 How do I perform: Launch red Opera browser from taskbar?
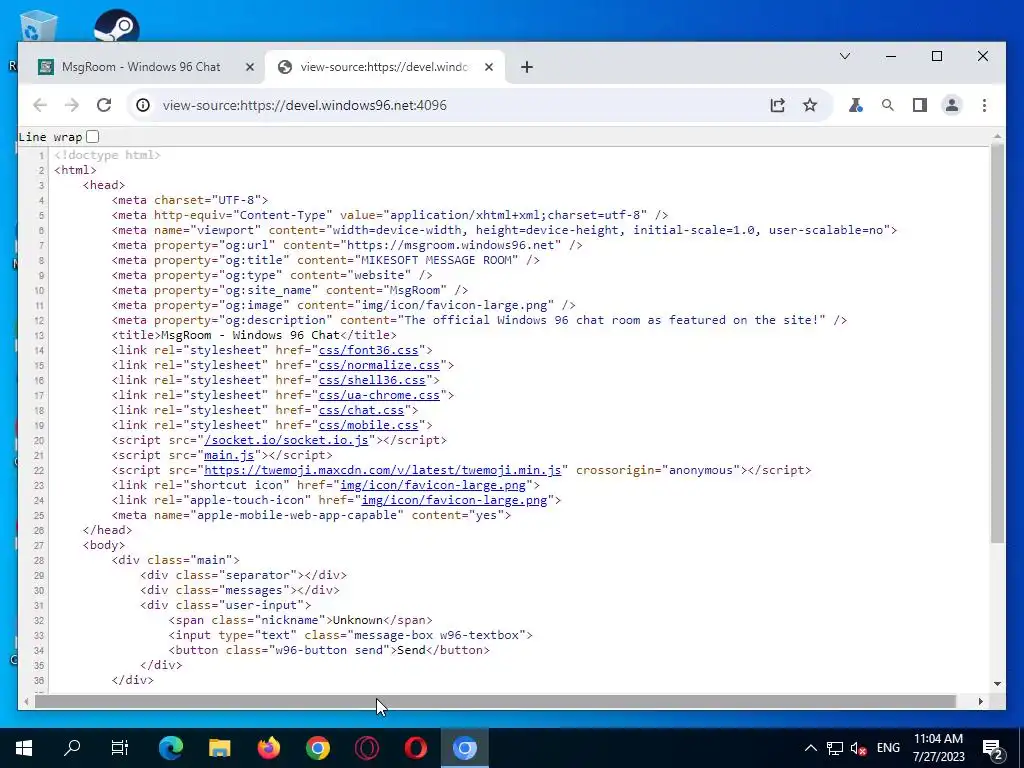(415, 748)
